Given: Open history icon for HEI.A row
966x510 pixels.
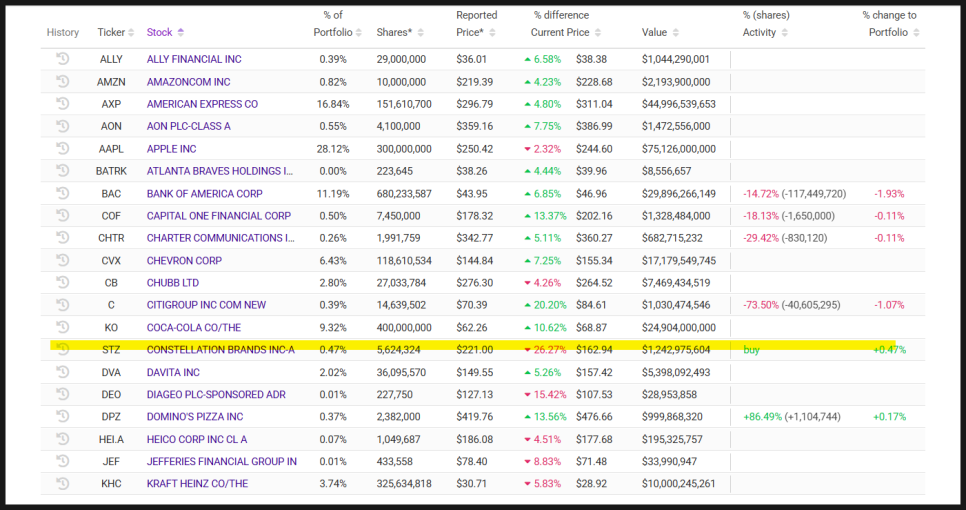Looking at the screenshot, I should pos(62,439).
